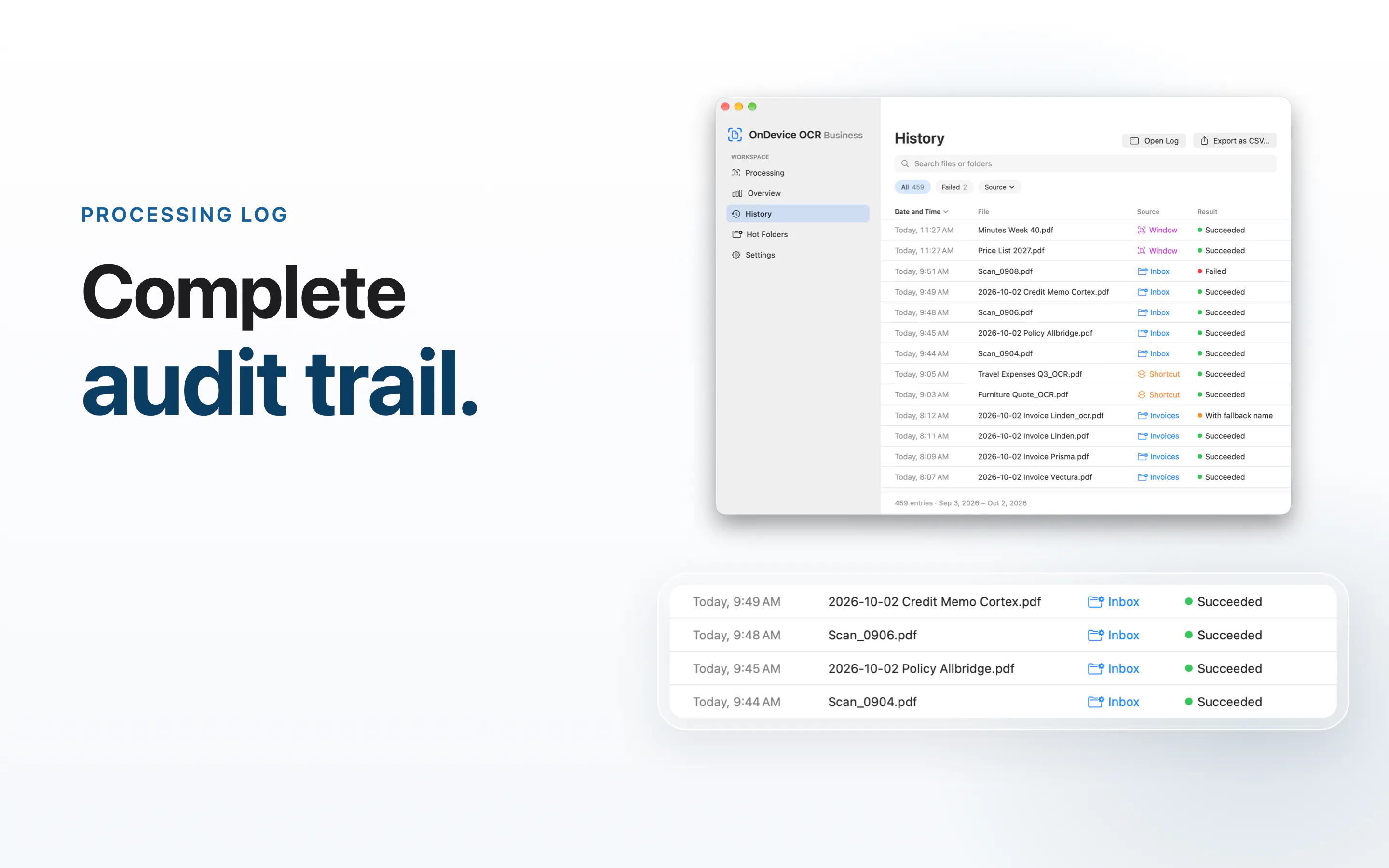Open Hot Folders in the sidebar
1389x868 pixels.
(797, 234)
